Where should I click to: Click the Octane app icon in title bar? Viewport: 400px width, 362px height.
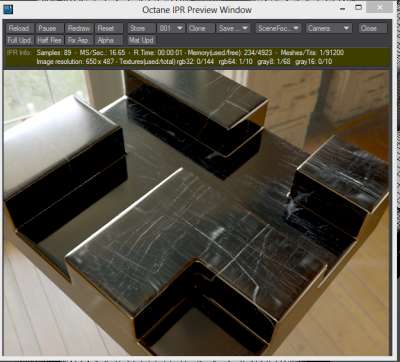pyautogui.click(x=8, y=9)
